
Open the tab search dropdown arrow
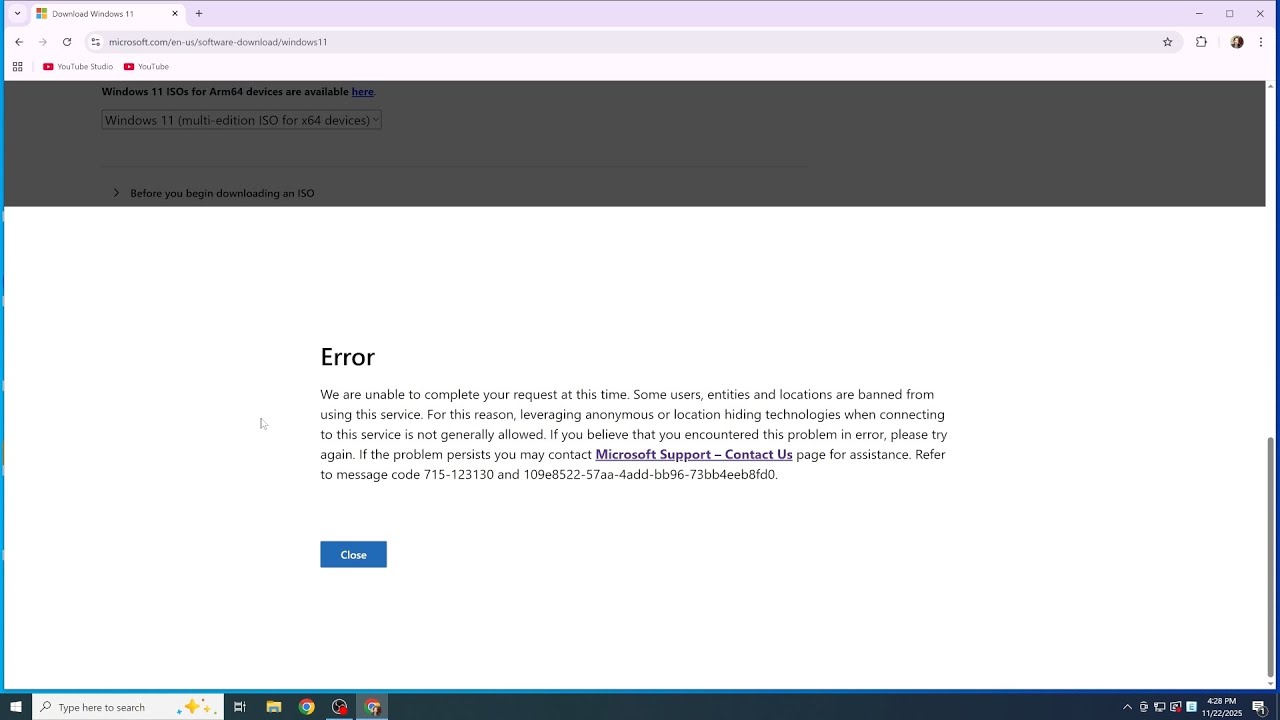point(17,14)
